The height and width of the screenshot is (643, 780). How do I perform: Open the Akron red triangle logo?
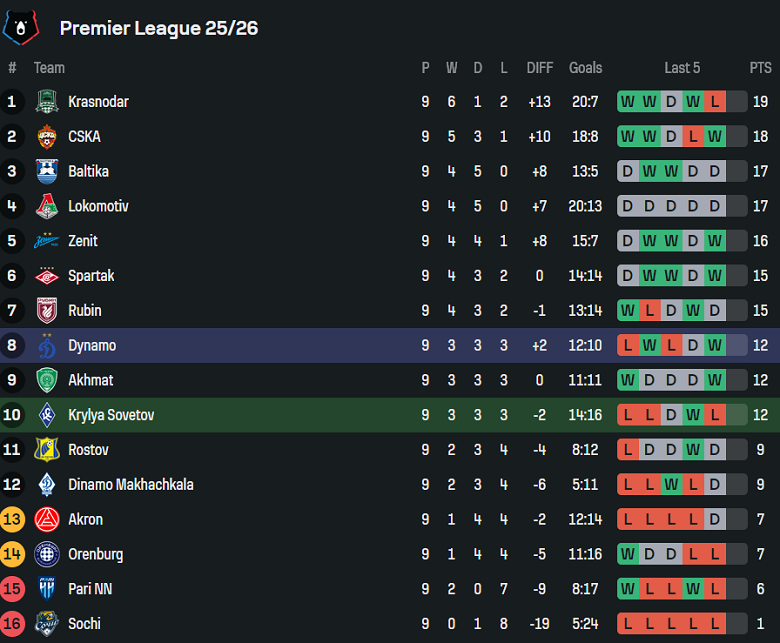pyautogui.click(x=47, y=519)
